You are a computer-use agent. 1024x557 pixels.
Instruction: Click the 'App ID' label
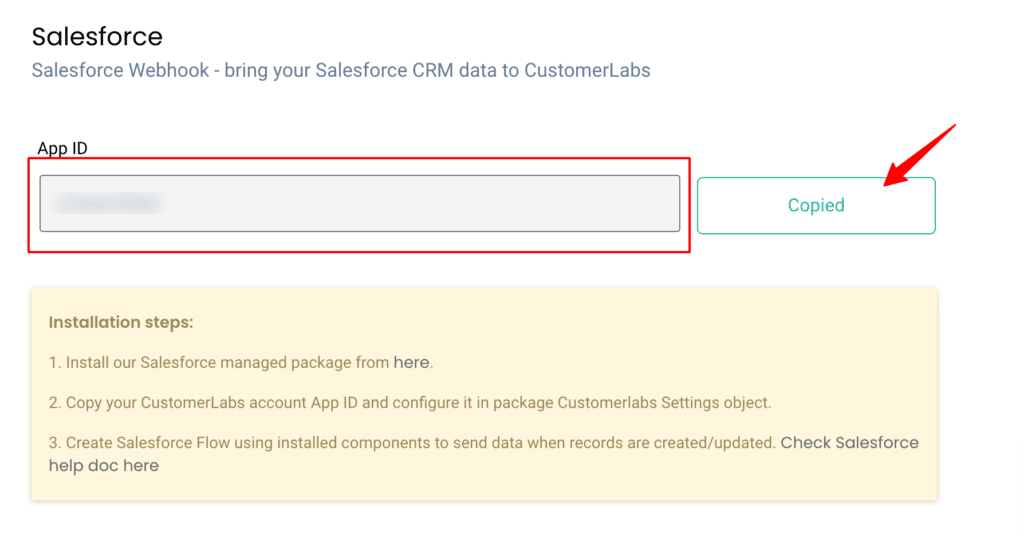pyautogui.click(x=63, y=148)
